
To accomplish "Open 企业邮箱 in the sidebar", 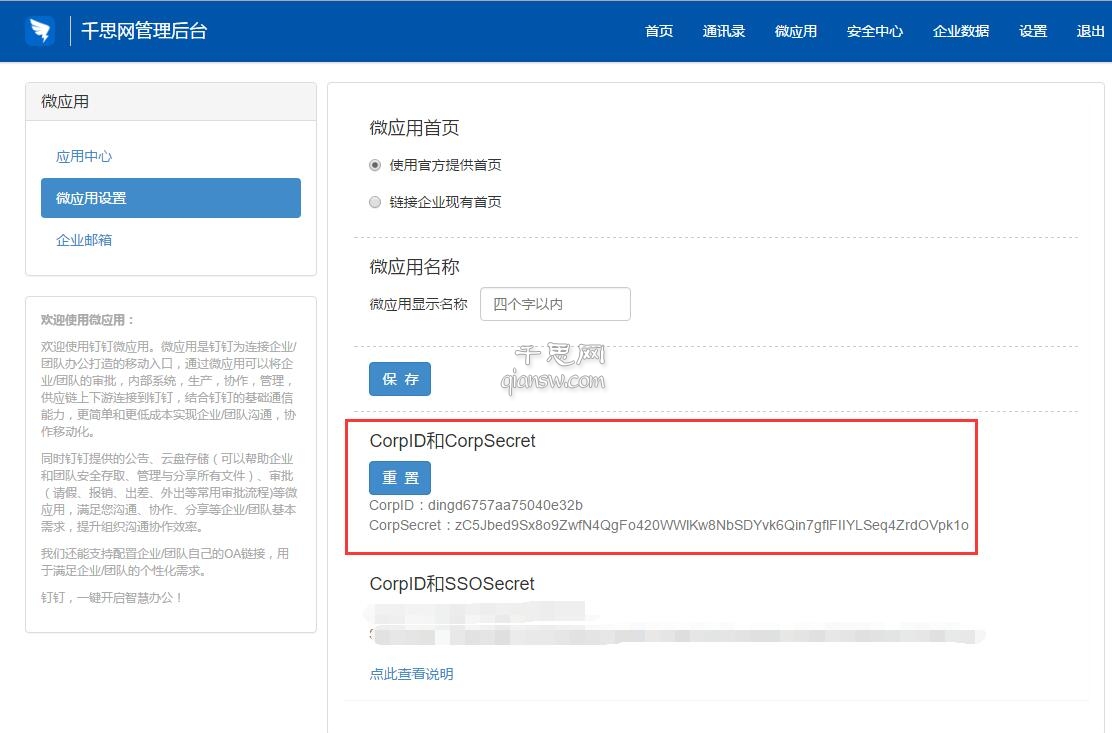I will 84,240.
